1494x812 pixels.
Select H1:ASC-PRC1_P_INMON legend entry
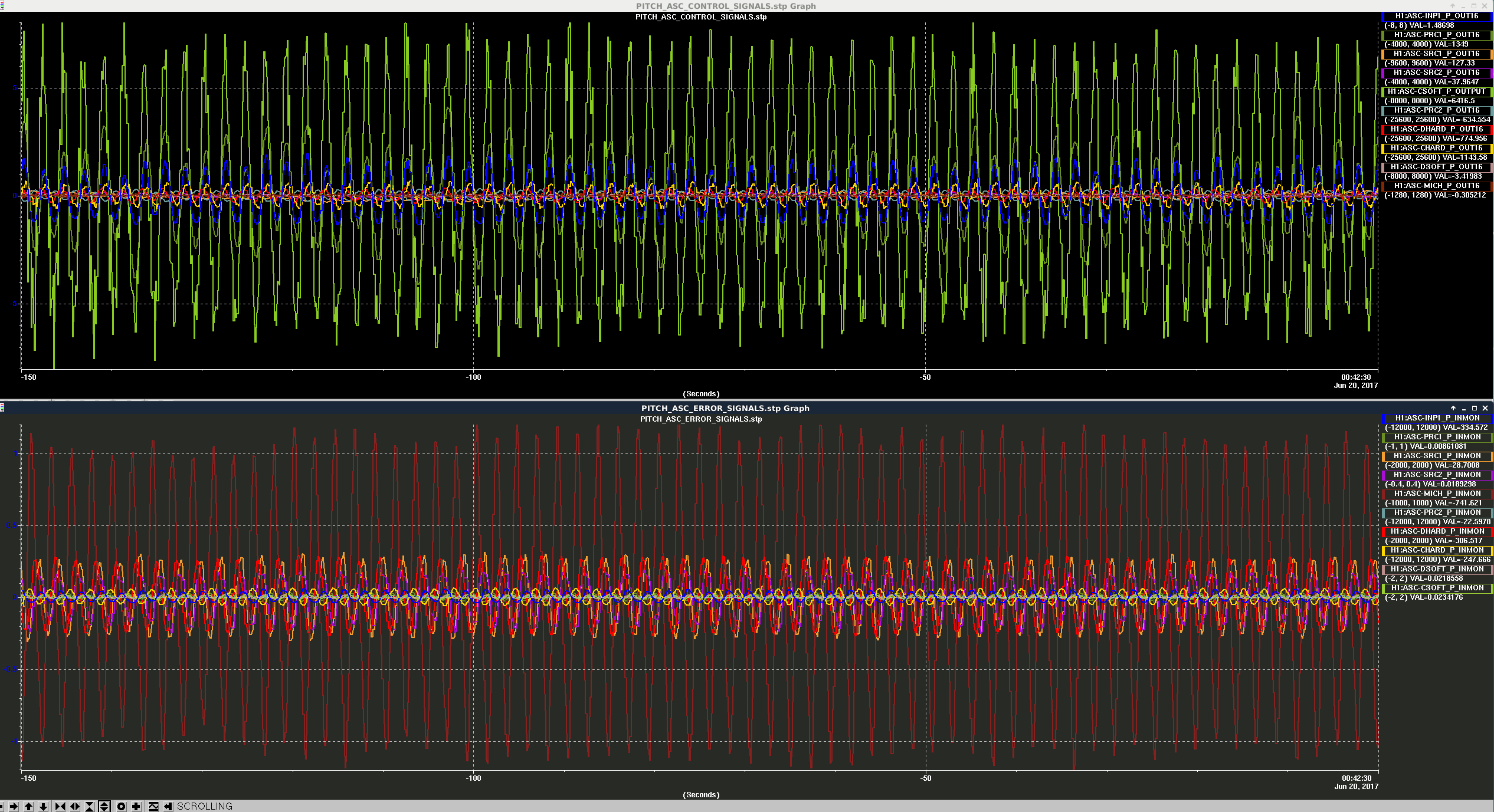1437,437
